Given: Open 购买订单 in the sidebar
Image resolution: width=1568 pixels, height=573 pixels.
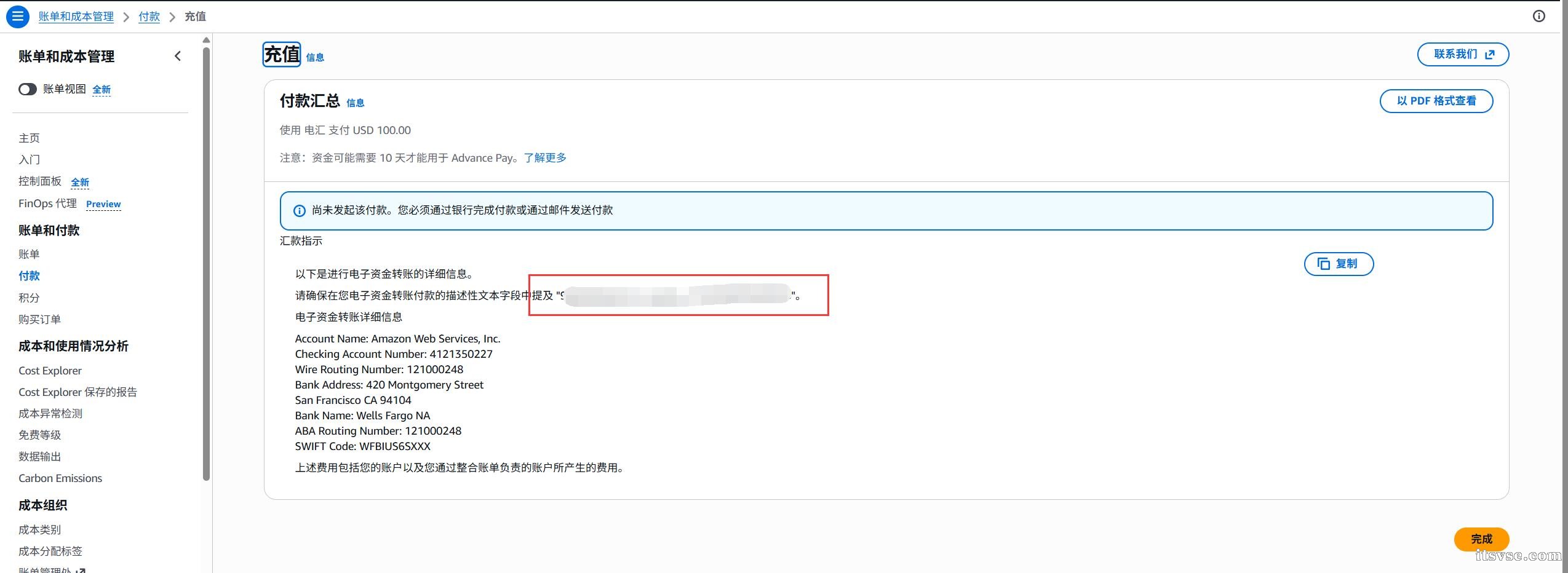Looking at the screenshot, I should coord(39,320).
